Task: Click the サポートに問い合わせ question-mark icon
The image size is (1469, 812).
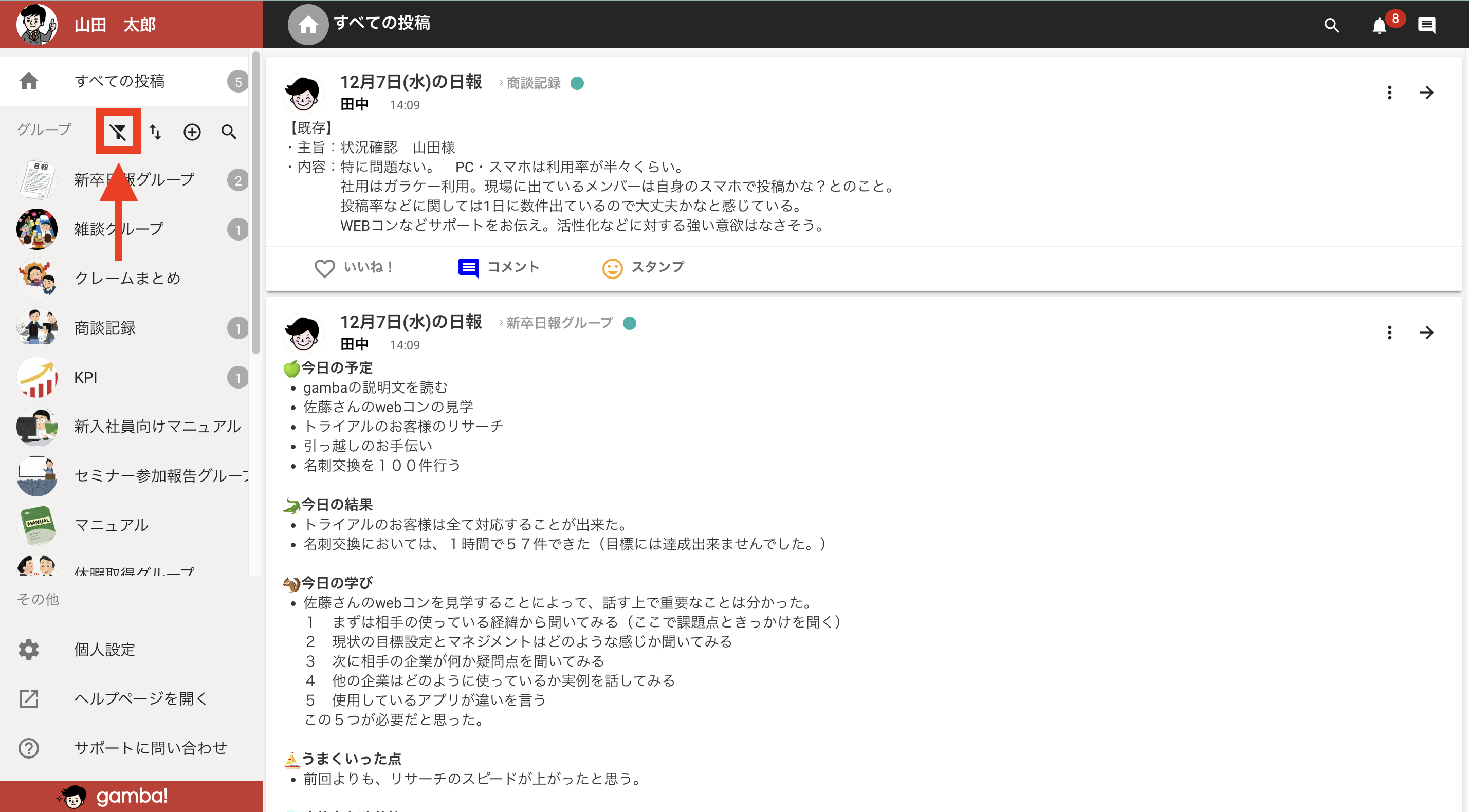Action: [28, 748]
